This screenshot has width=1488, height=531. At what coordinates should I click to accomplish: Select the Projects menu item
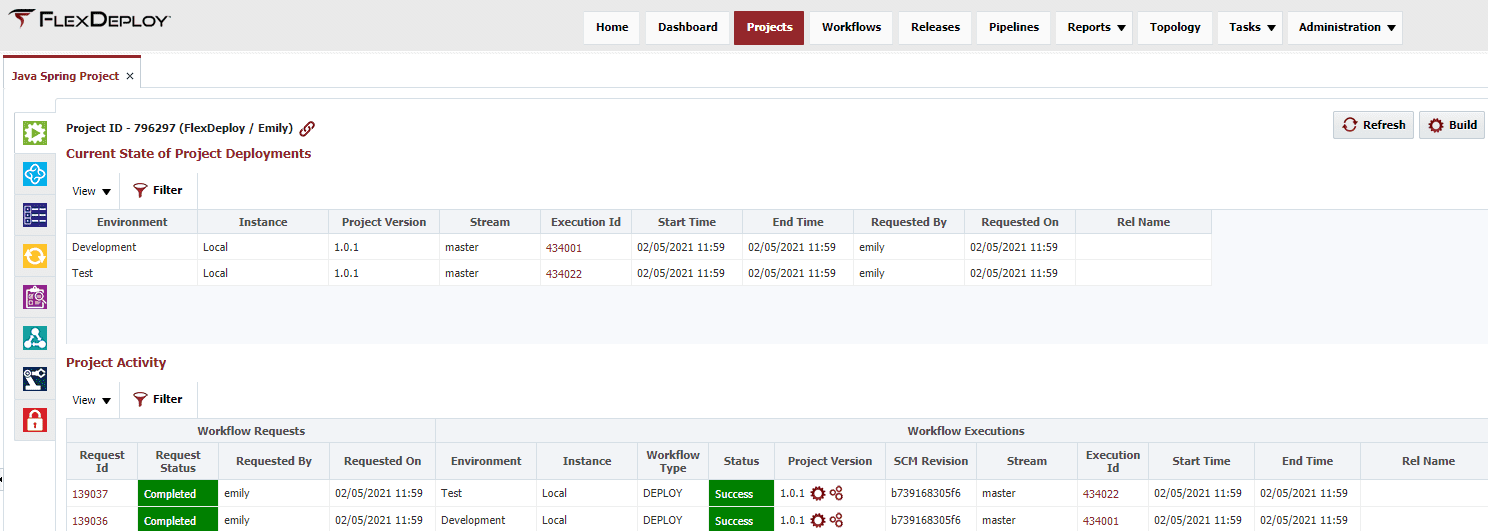pyautogui.click(x=769, y=28)
